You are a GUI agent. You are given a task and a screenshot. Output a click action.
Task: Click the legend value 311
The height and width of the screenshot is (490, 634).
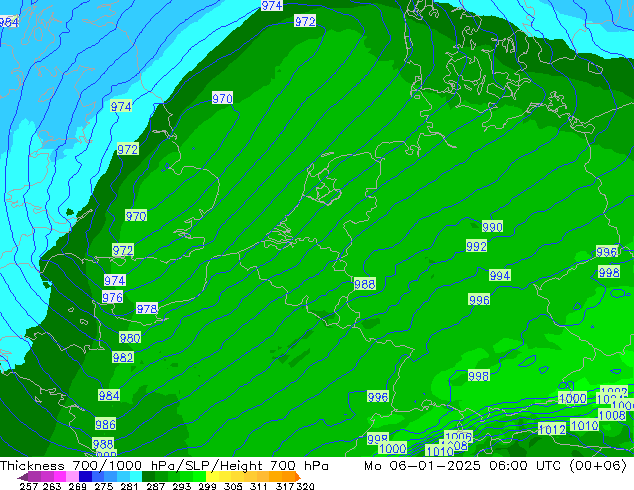click(258, 486)
